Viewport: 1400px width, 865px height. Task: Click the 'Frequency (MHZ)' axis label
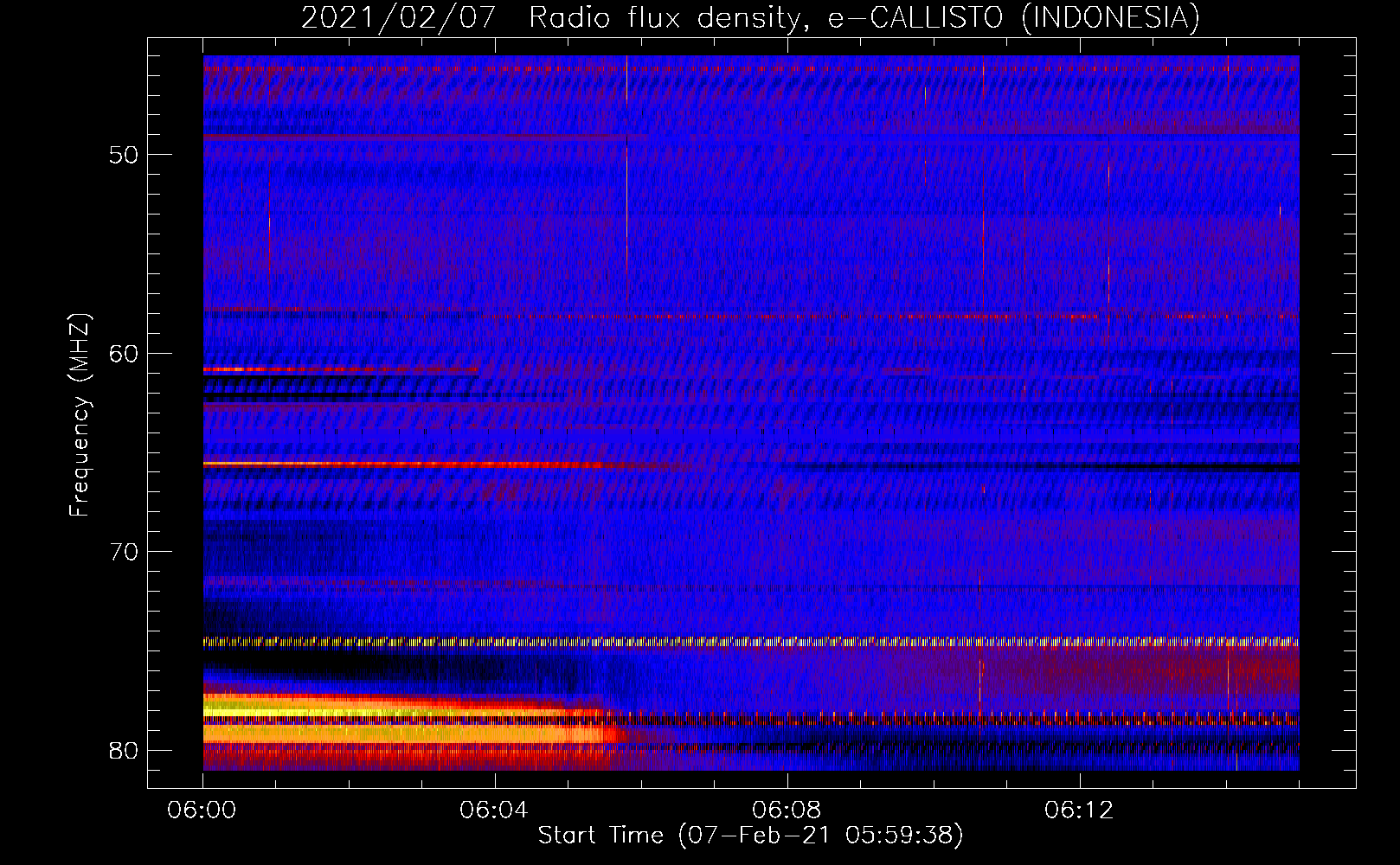click(79, 415)
